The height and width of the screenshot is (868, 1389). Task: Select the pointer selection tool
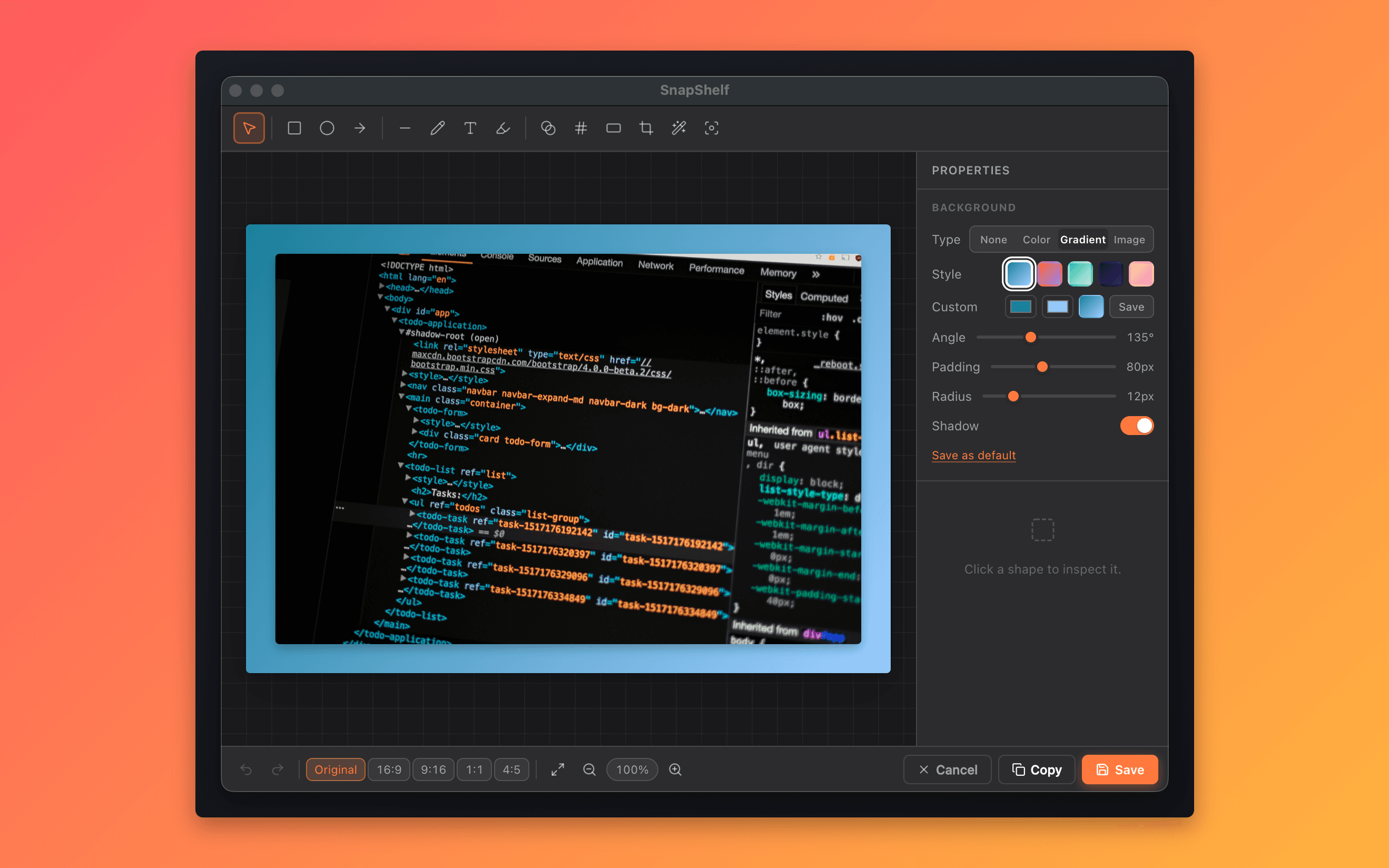point(249,128)
